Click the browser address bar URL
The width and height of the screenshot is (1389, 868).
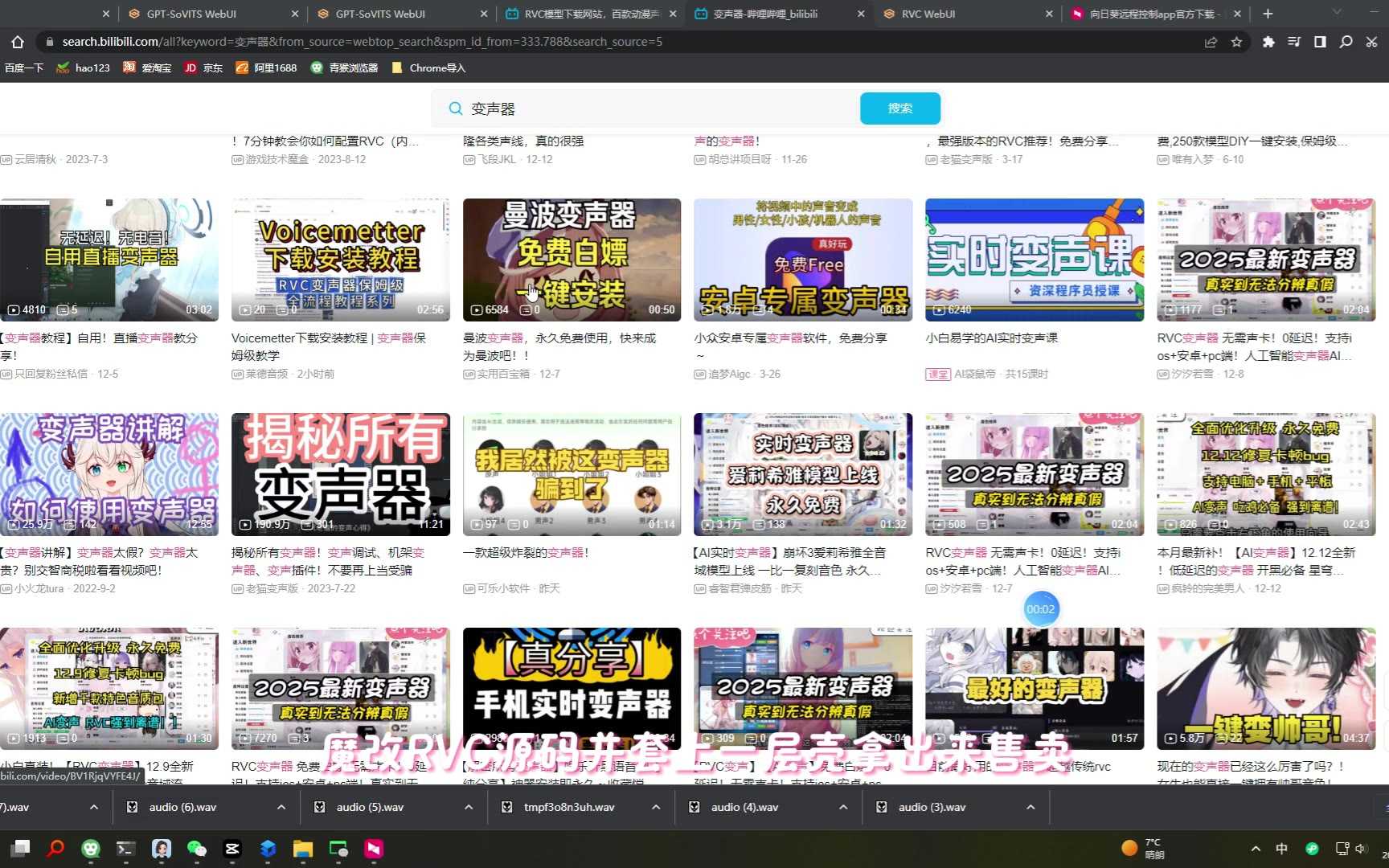(363, 42)
